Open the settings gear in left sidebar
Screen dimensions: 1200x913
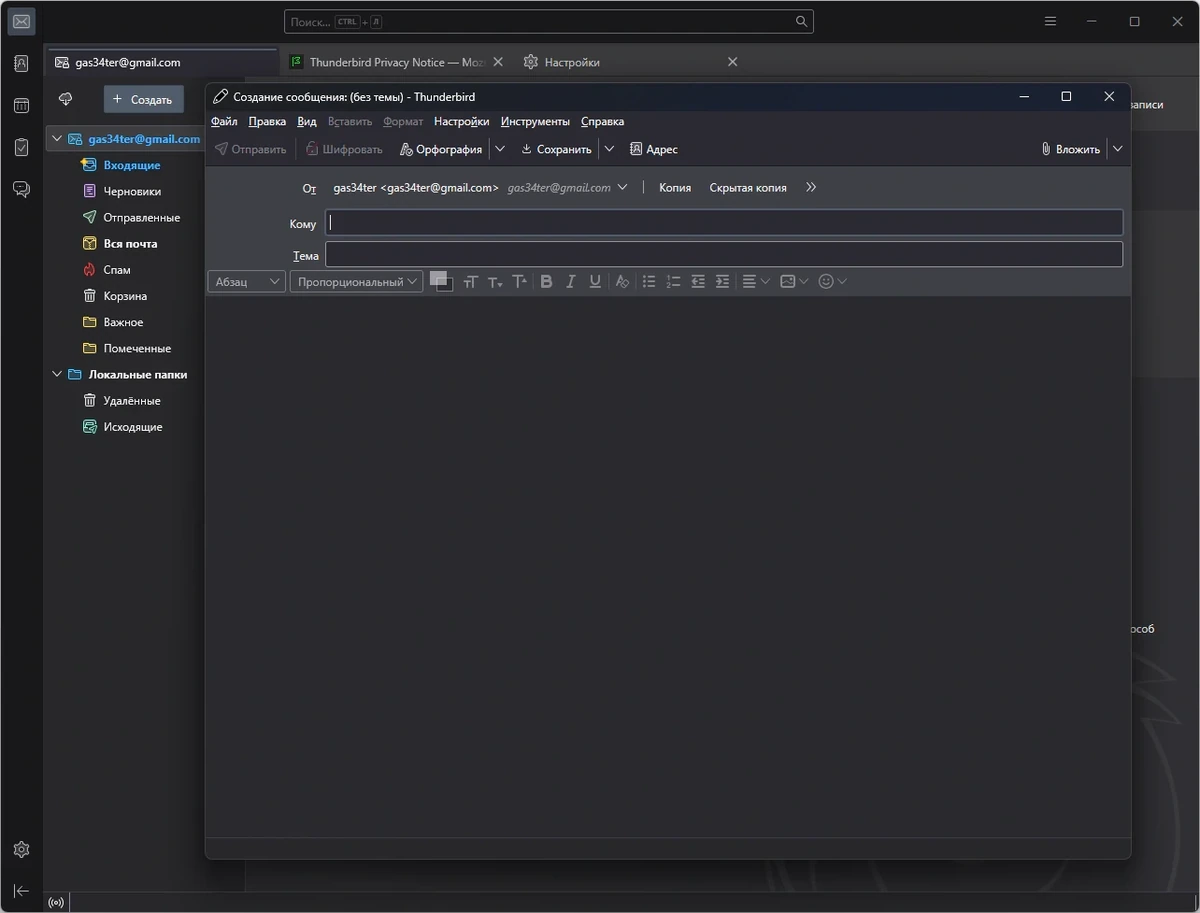coord(21,849)
